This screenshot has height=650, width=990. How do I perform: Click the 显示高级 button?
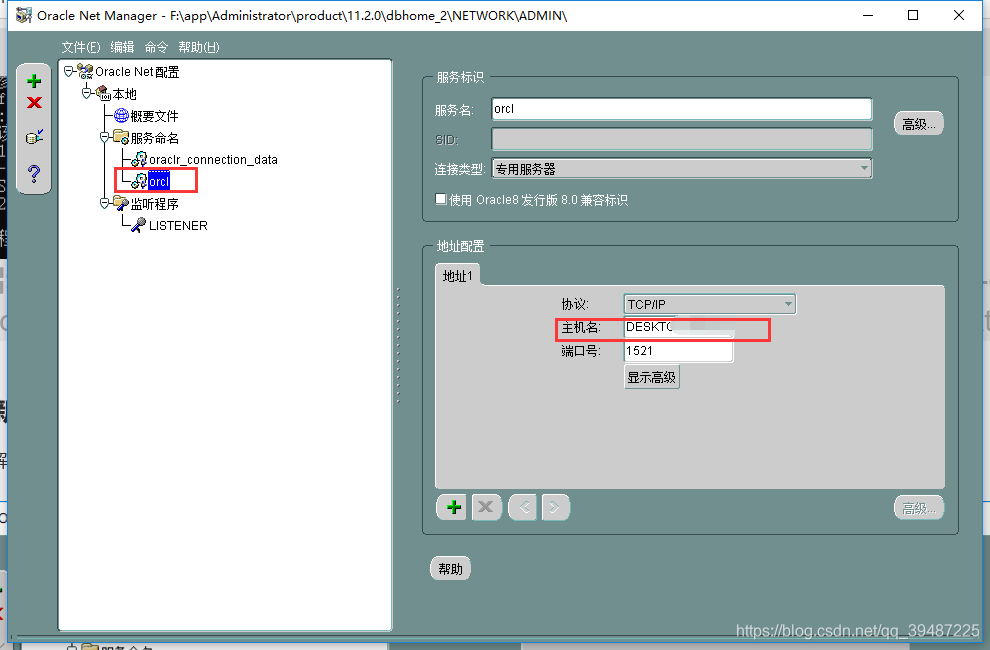[652, 377]
